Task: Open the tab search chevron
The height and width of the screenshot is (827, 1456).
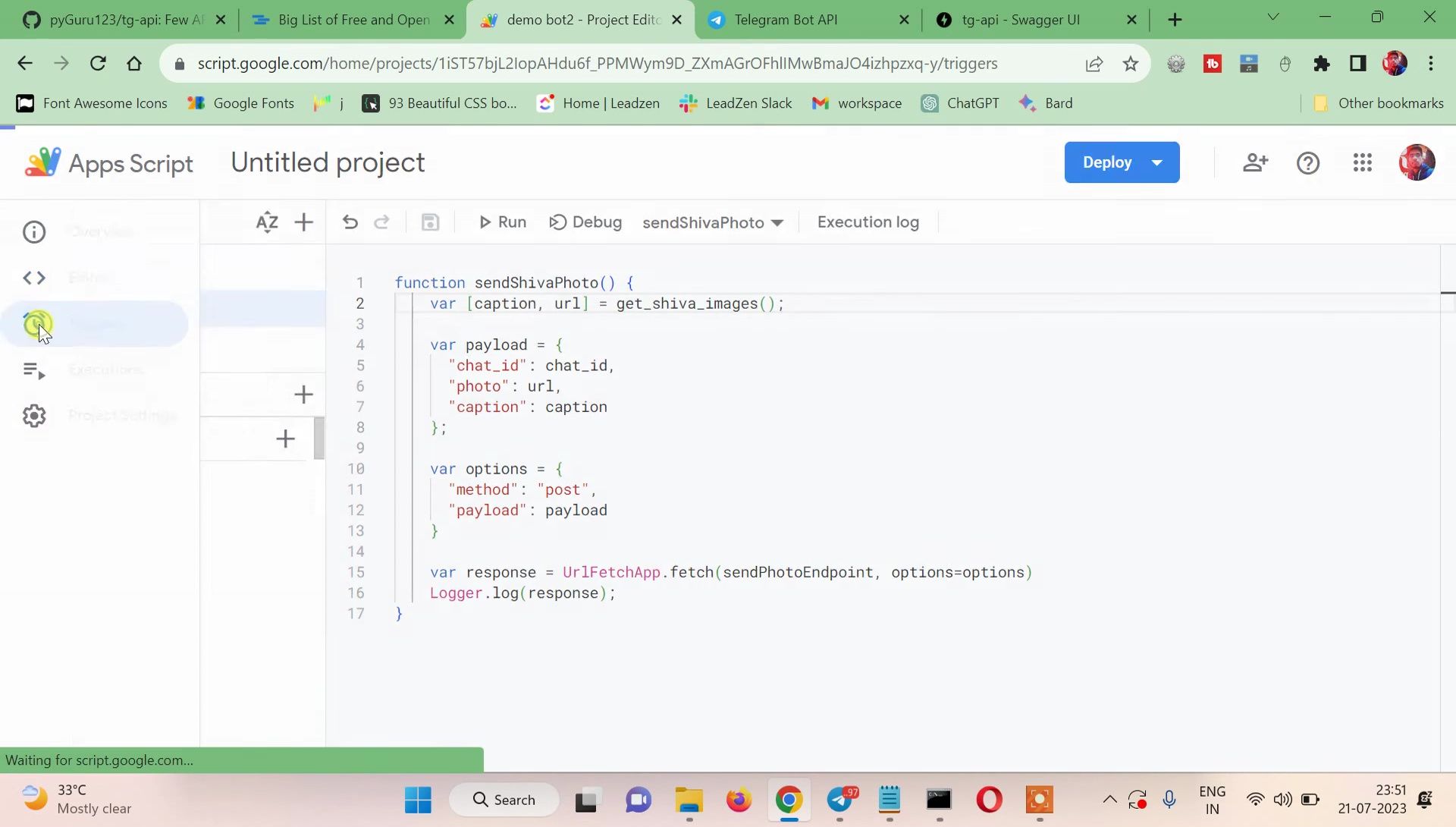Action: (1273, 17)
